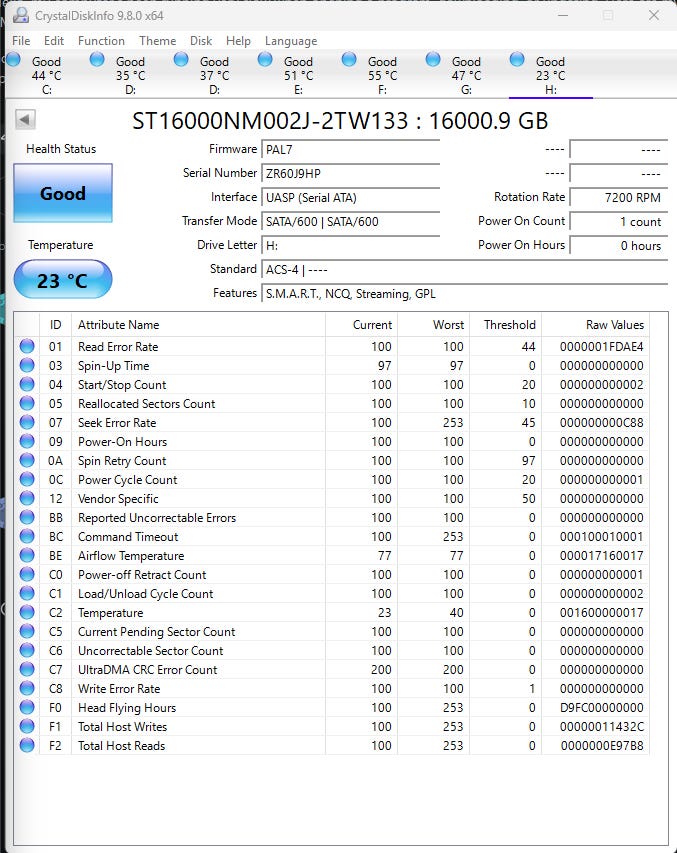Click the previous disk arrow button
This screenshot has height=853, width=677.
(x=25, y=119)
